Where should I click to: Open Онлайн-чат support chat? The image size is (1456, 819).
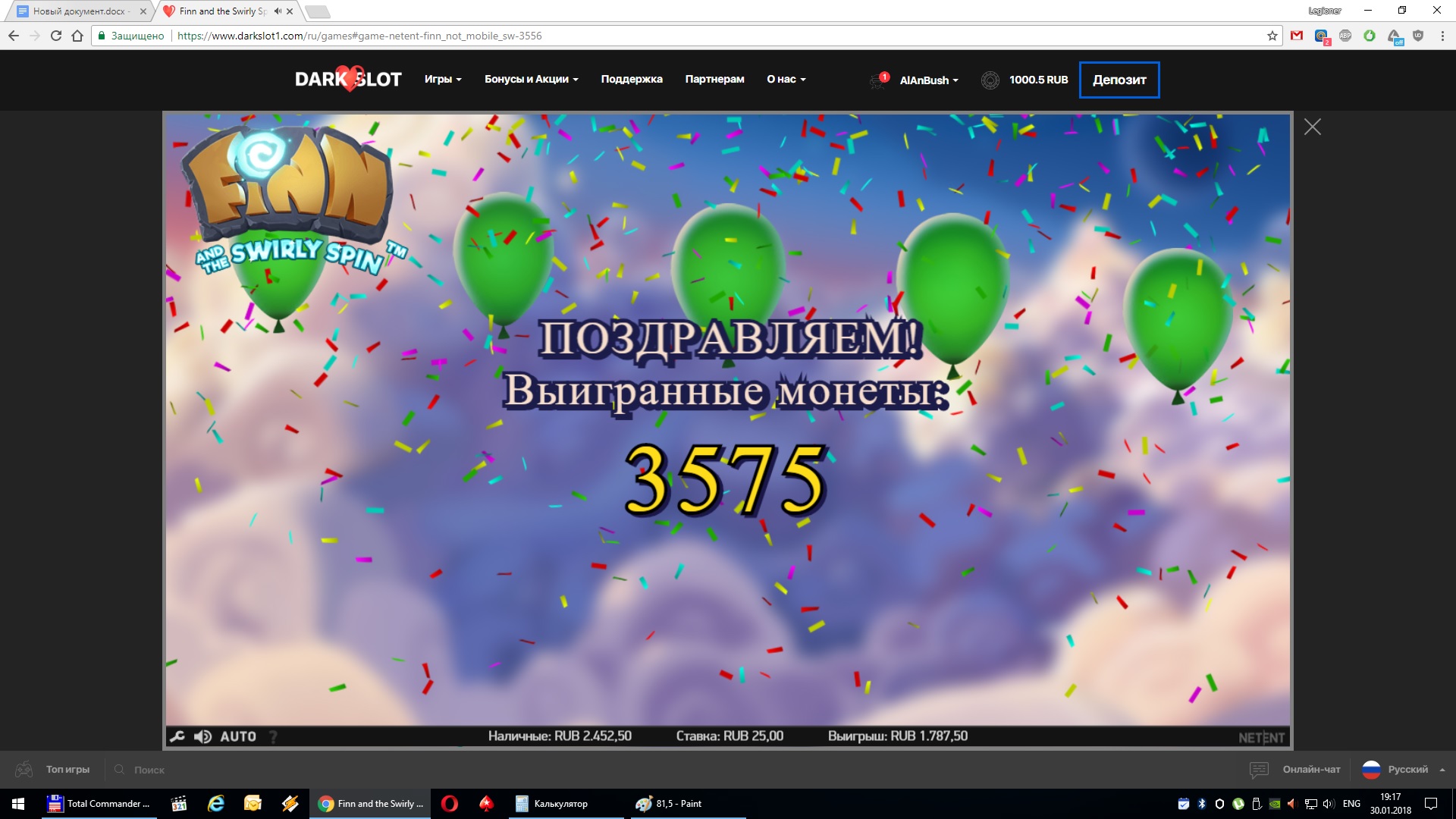(1311, 769)
